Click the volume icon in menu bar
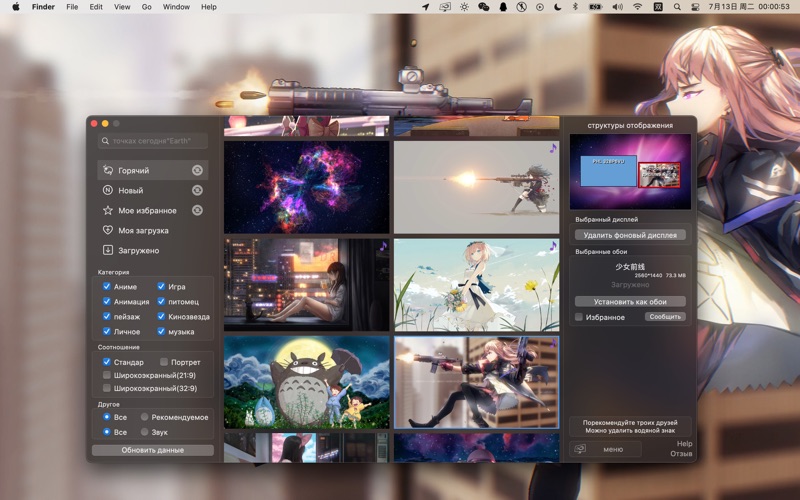The height and width of the screenshot is (500, 800). pos(617,7)
